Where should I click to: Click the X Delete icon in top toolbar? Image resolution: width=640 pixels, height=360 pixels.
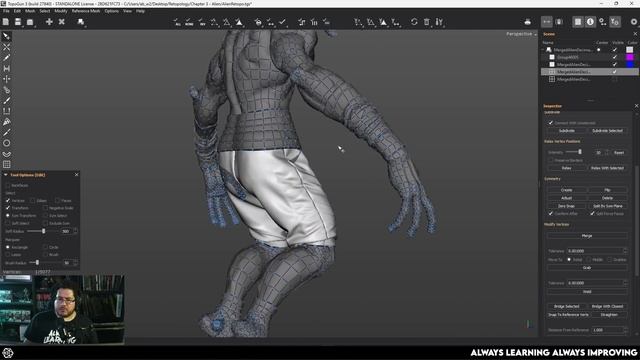click(x=61, y=22)
